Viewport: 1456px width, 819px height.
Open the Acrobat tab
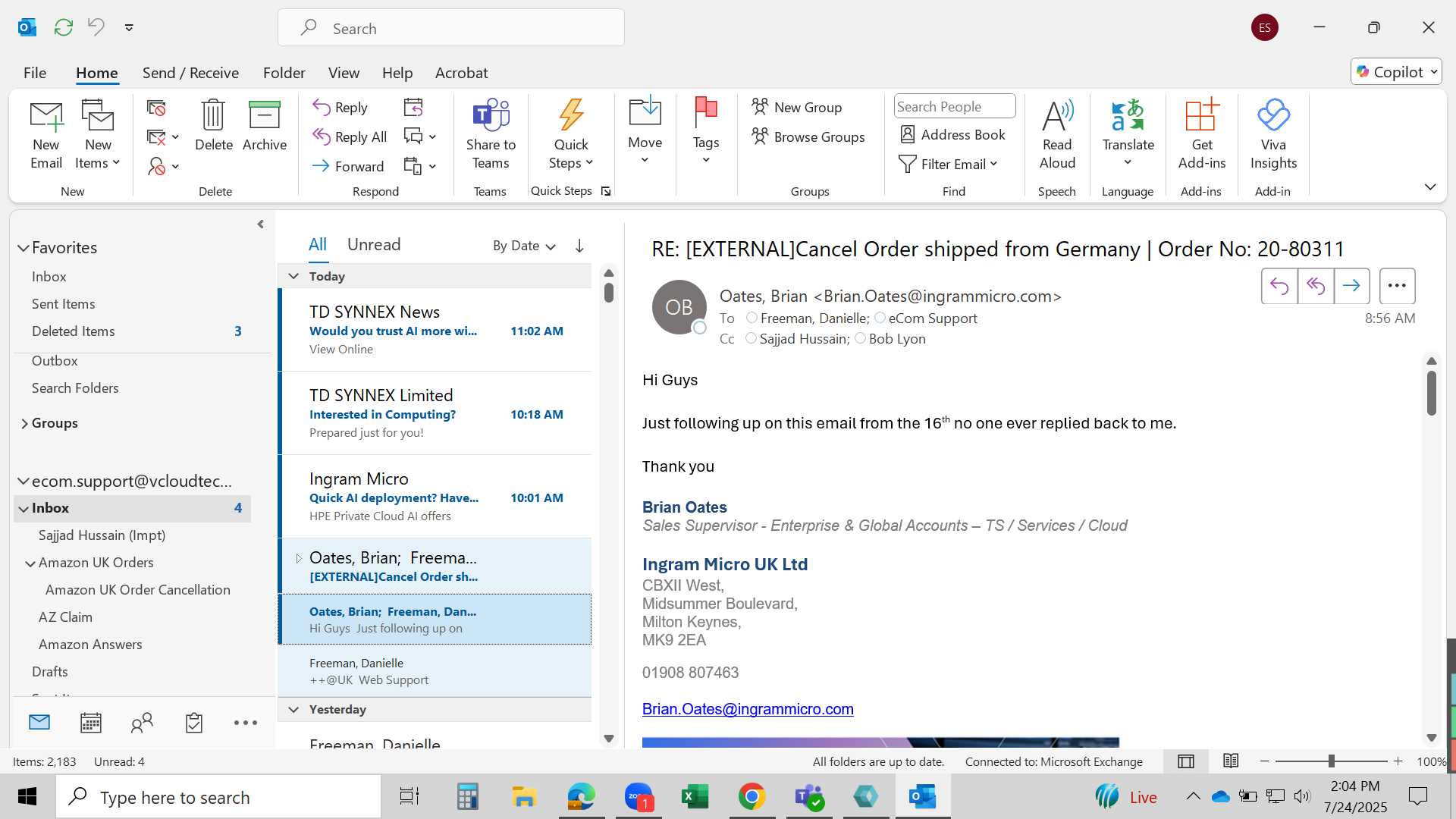[x=461, y=73]
